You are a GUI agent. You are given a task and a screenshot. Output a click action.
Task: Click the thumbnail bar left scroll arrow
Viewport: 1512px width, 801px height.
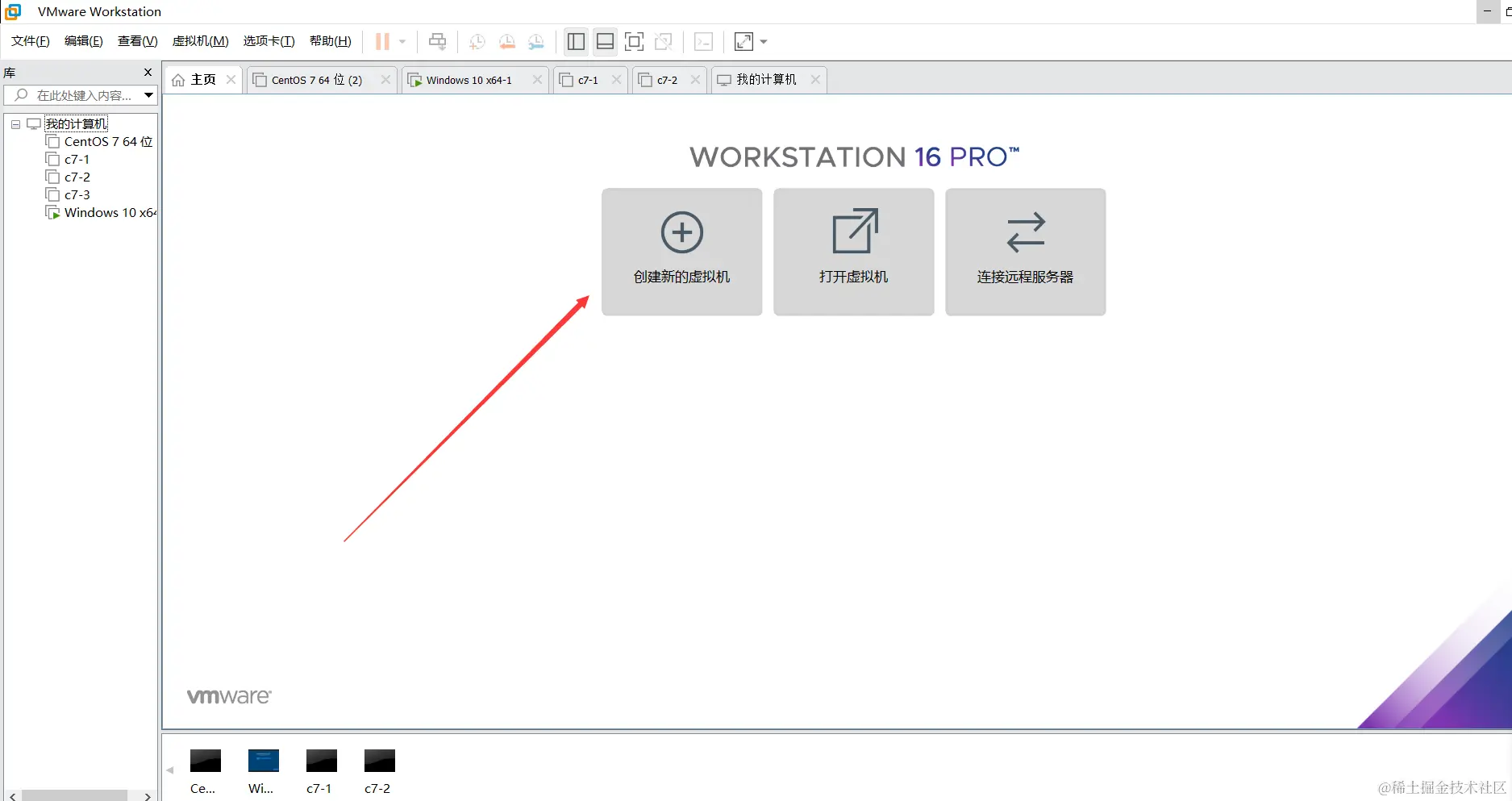tap(169, 770)
